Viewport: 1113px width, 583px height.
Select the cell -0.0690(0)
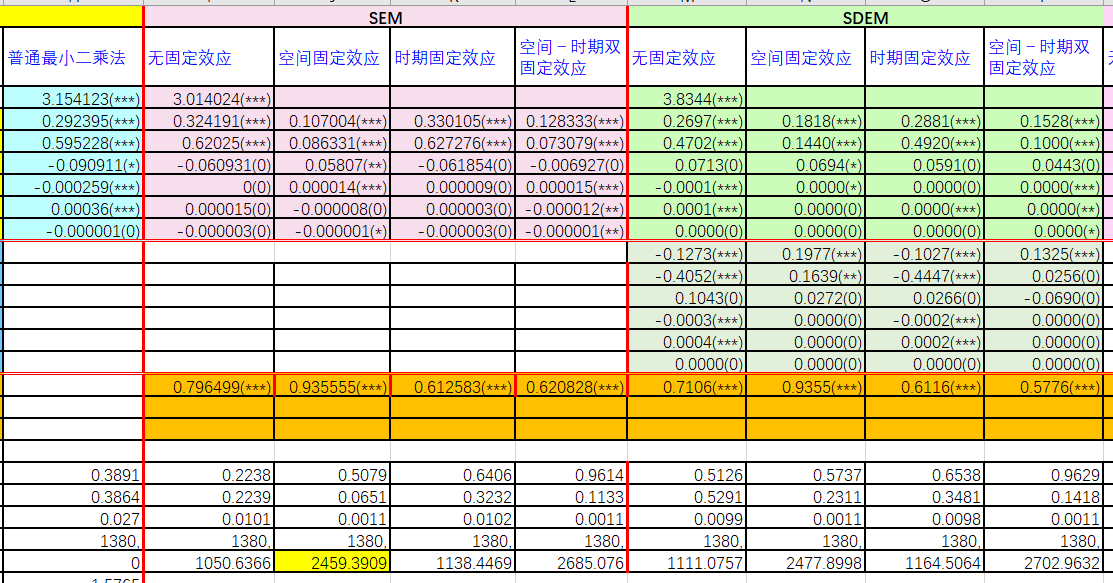1043,298
